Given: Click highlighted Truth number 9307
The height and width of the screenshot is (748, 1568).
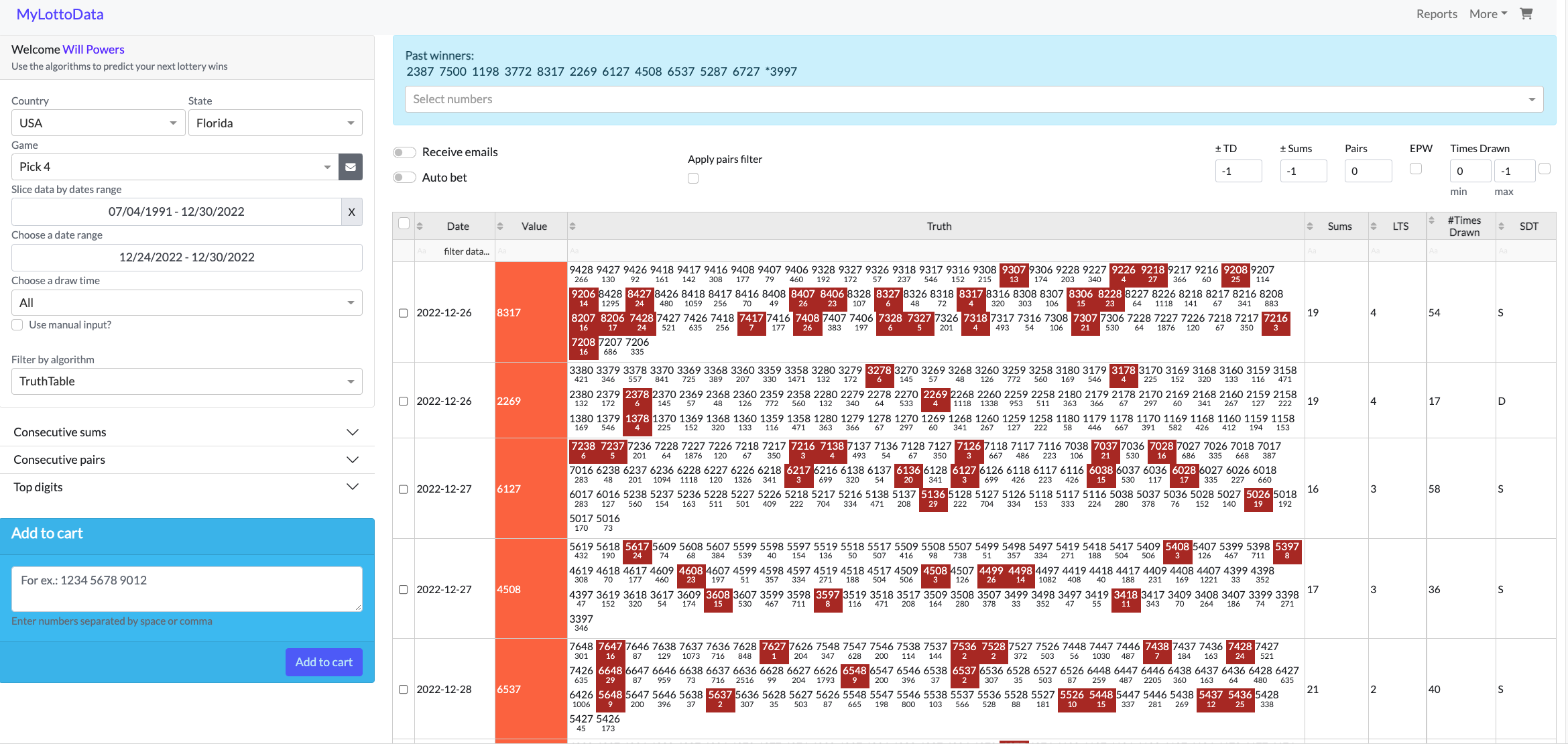Looking at the screenshot, I should pyautogui.click(x=1014, y=274).
